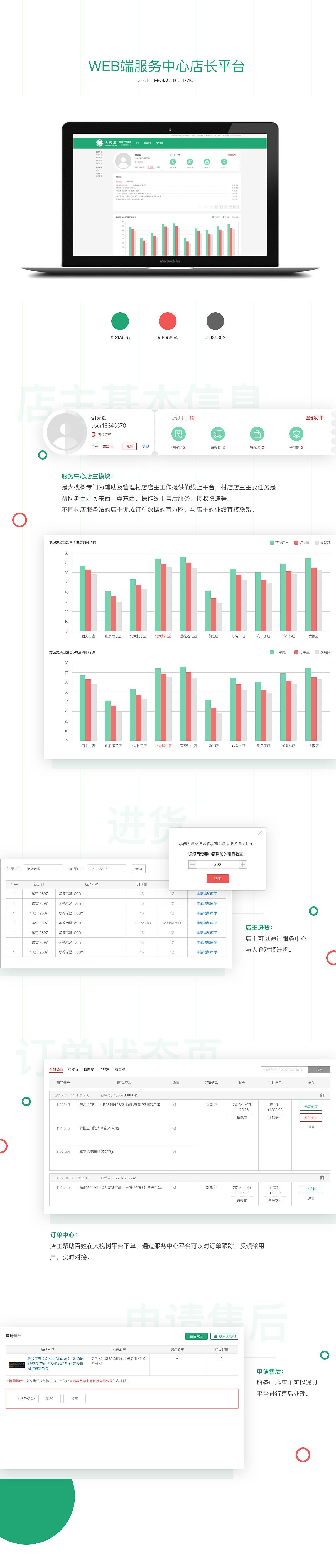Screen dimensions: 336x1568
Task: Click the 完成配货 button
Action: (311, 1107)
